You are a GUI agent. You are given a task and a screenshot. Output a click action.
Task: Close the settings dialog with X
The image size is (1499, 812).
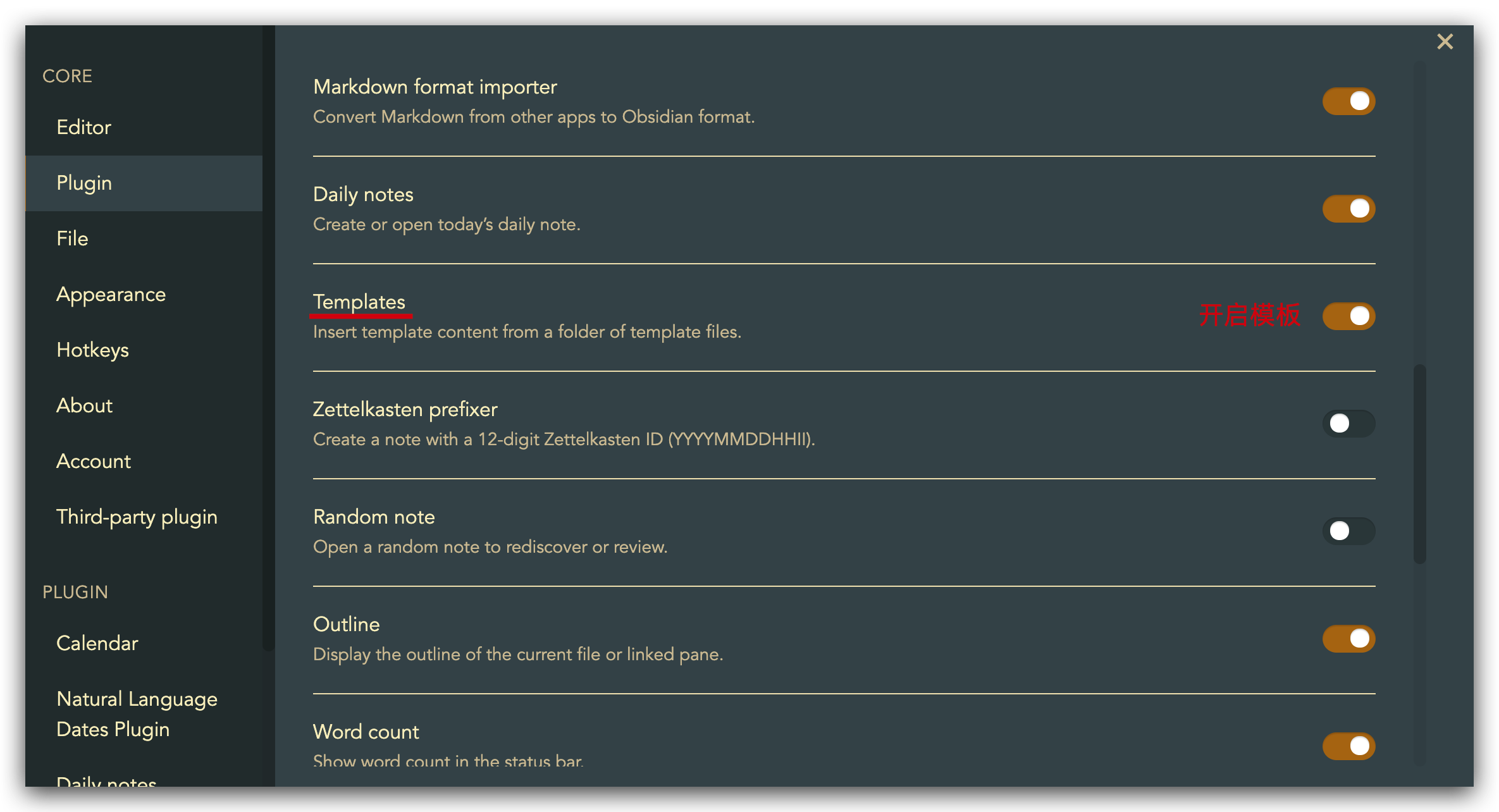click(1445, 42)
